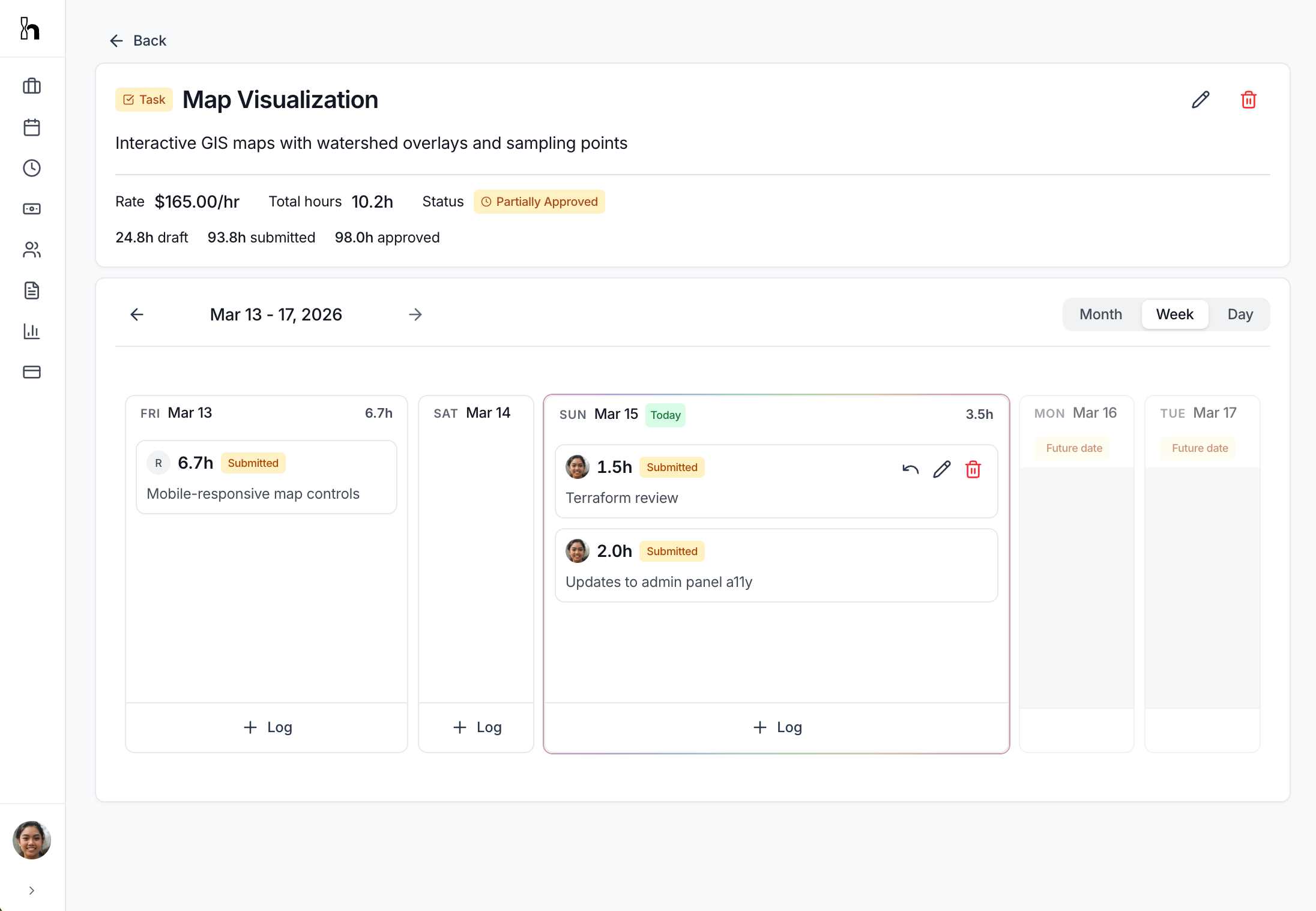Go to the next week with right arrow
This screenshot has height=911, width=1316.
click(415, 314)
